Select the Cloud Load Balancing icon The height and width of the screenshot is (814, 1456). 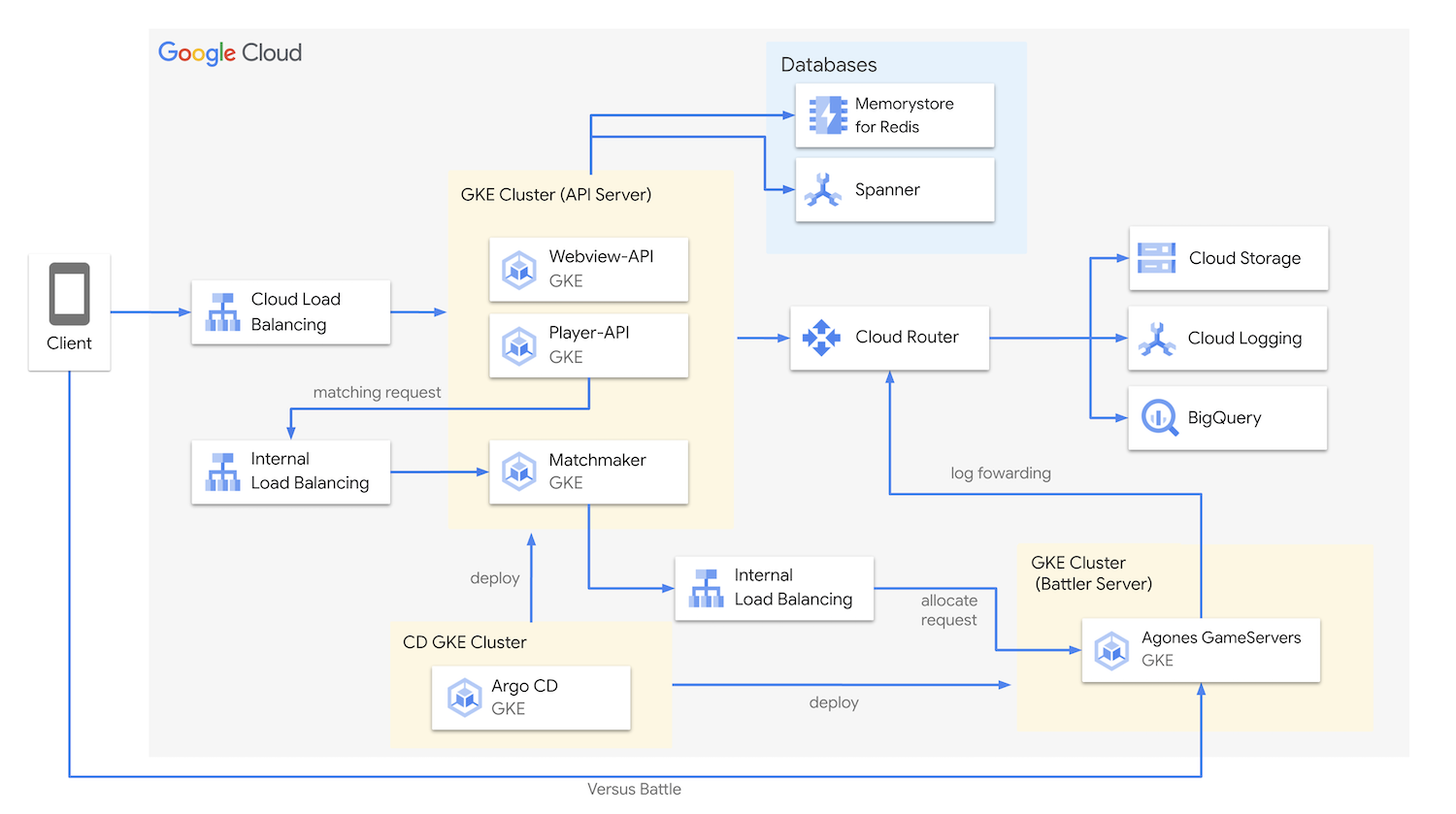(223, 312)
